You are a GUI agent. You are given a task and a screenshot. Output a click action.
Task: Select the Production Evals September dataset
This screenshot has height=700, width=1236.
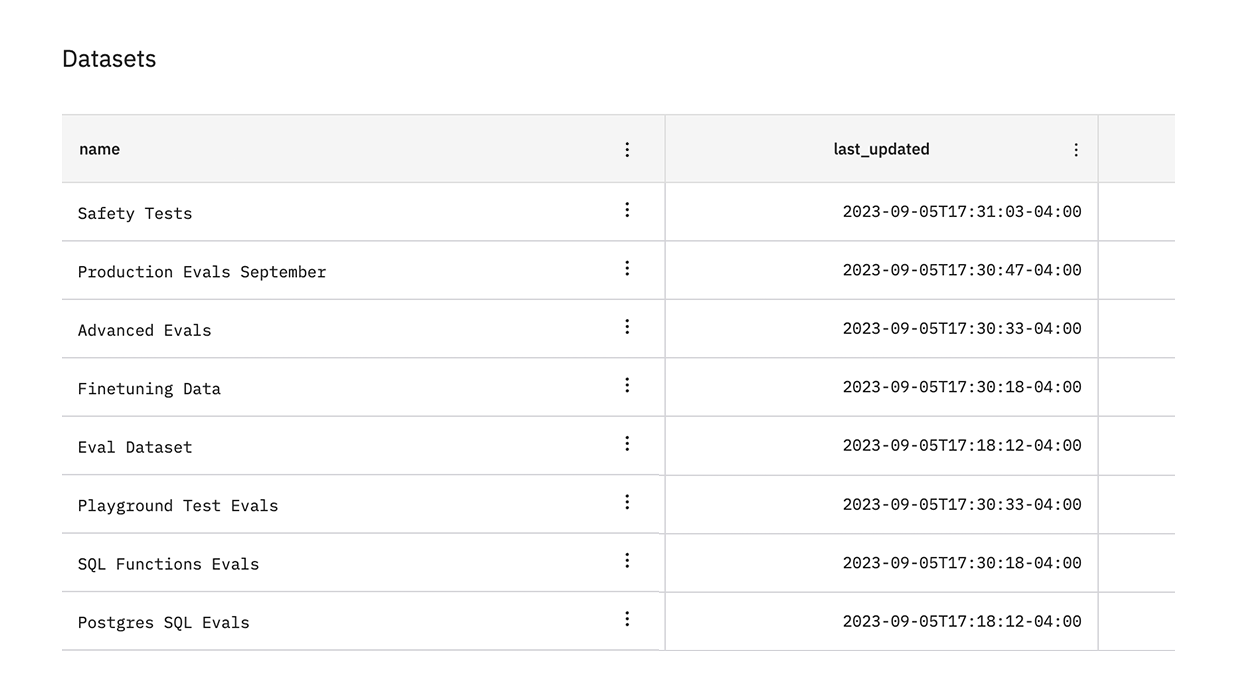coord(202,272)
